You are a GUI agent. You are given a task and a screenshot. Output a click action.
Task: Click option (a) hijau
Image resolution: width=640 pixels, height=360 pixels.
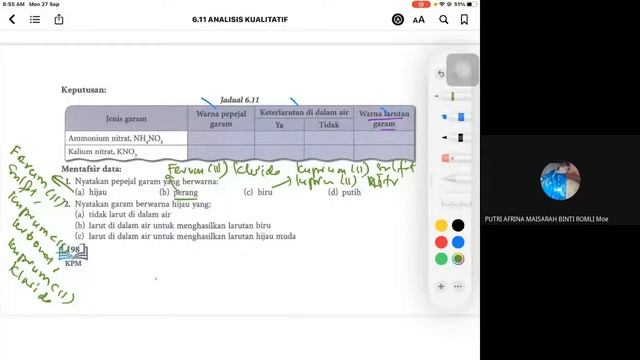(x=91, y=192)
